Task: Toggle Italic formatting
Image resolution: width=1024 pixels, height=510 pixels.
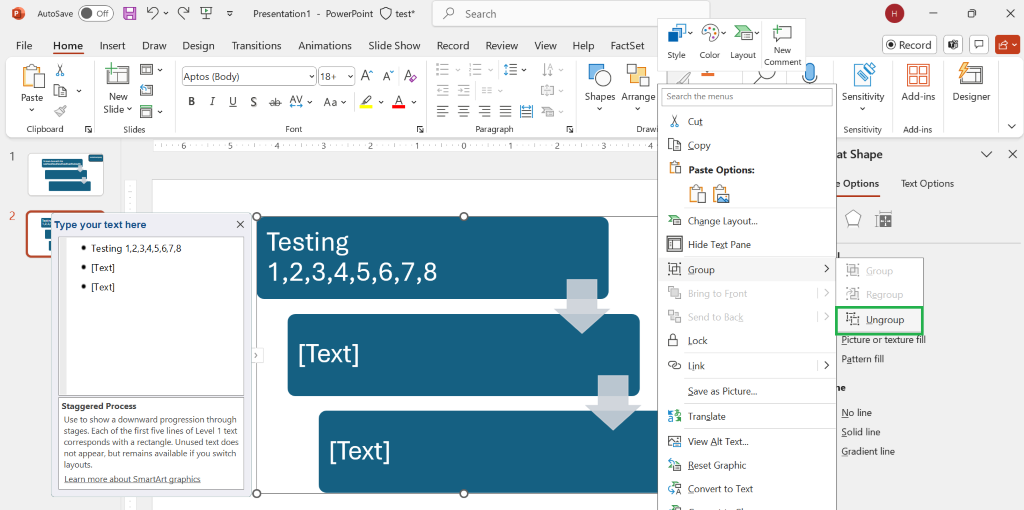Action: click(212, 101)
